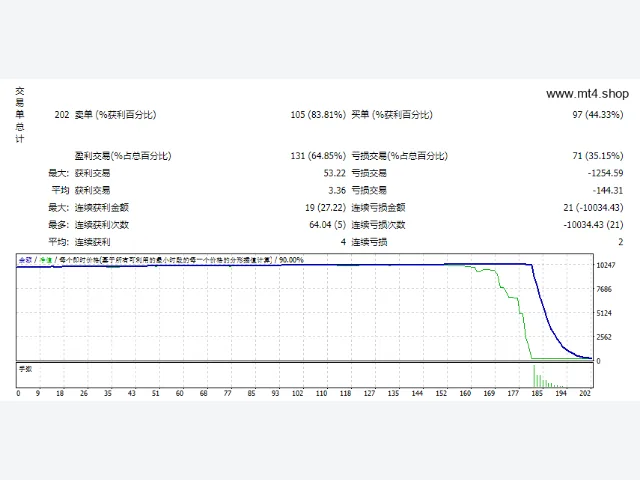640x480 pixels.
Task: Click the value 21 (-10034.43)
Action: point(593,208)
